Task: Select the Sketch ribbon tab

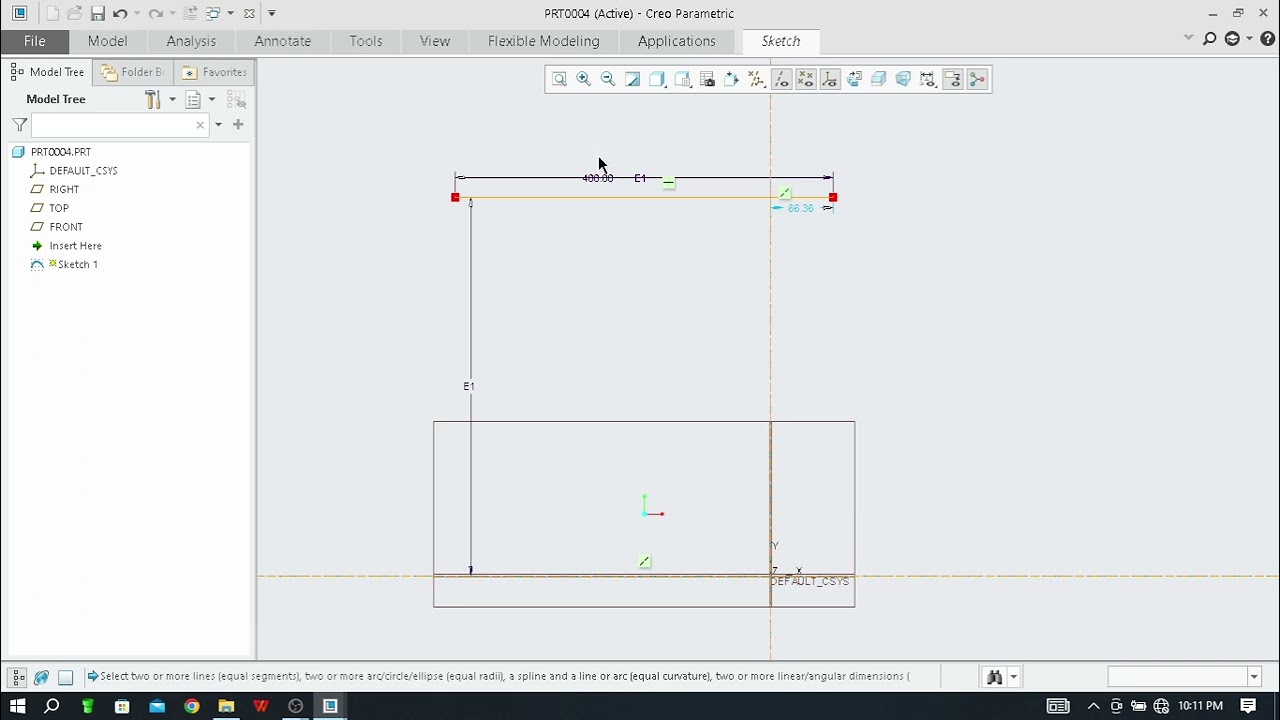Action: coord(781,41)
